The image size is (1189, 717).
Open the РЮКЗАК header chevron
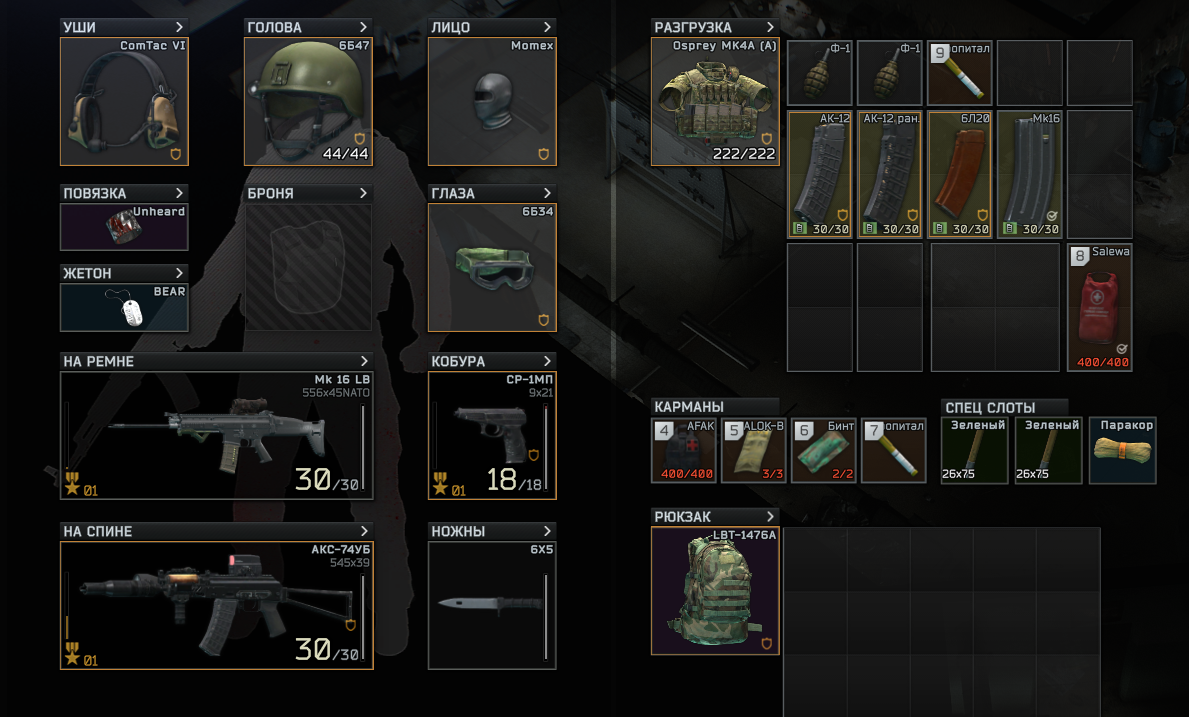click(x=770, y=517)
